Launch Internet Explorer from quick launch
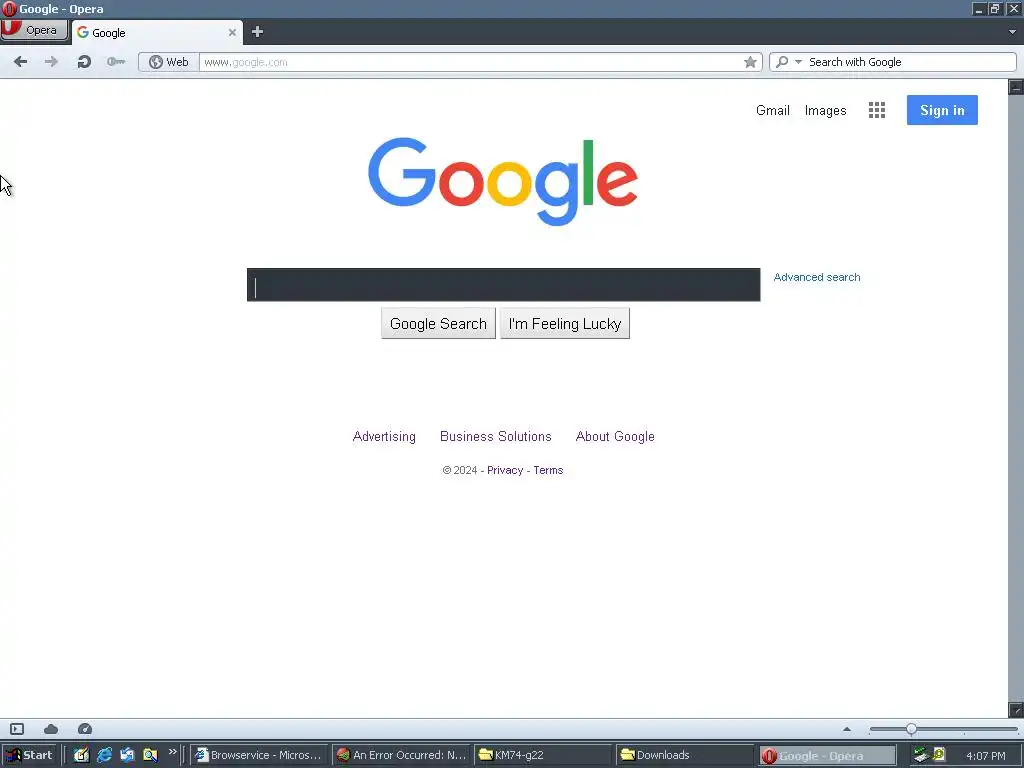Image resolution: width=1024 pixels, height=768 pixels. tap(104, 755)
